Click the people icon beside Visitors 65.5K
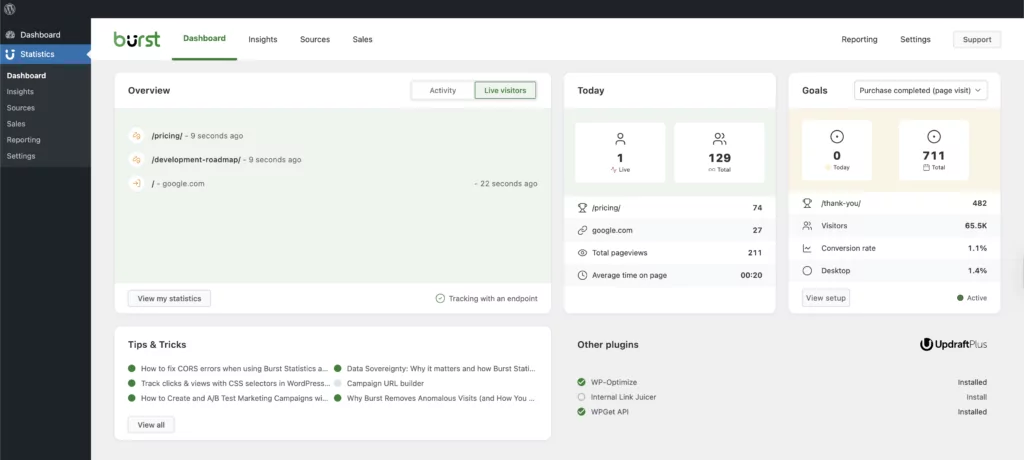The height and width of the screenshot is (460, 1024). (x=807, y=225)
